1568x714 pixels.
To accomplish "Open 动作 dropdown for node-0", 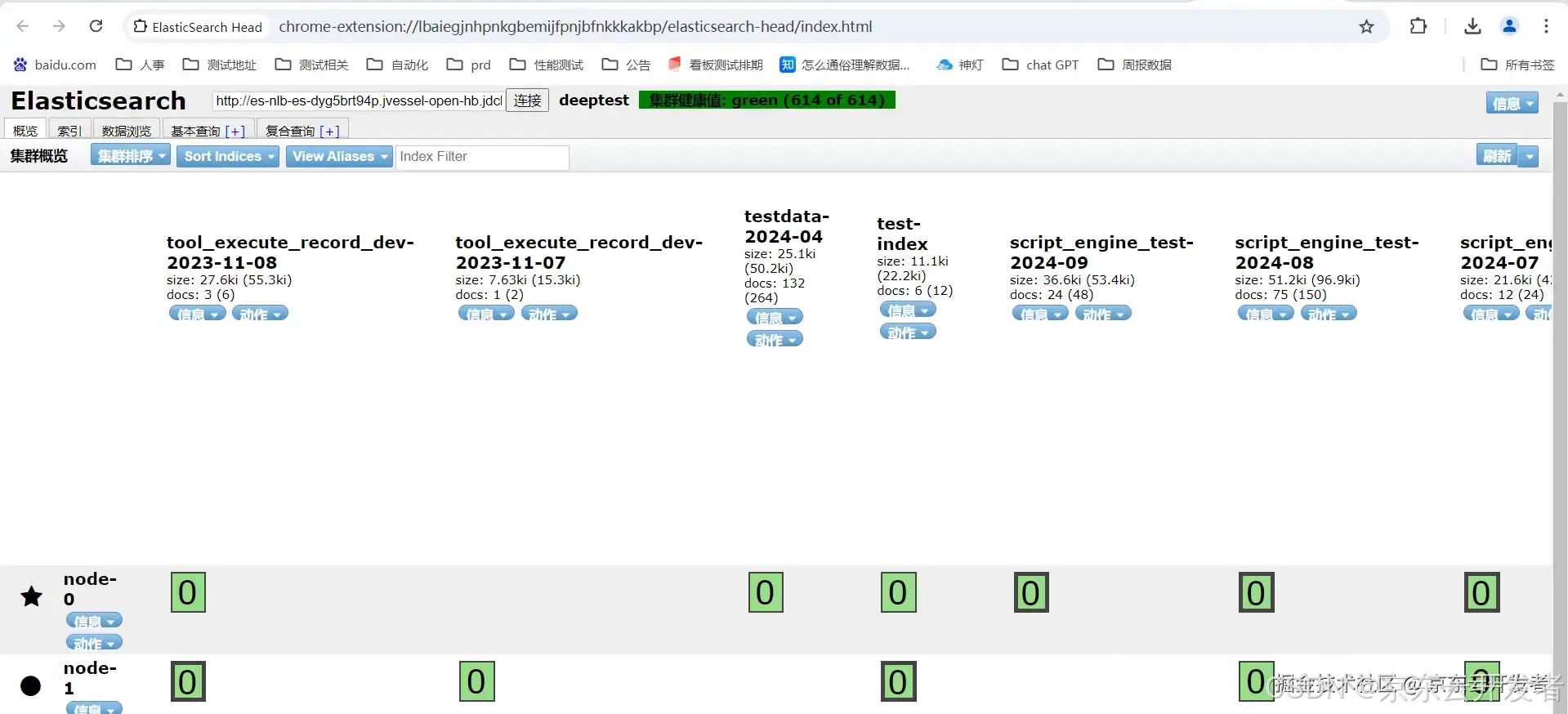I will pyautogui.click(x=95, y=643).
